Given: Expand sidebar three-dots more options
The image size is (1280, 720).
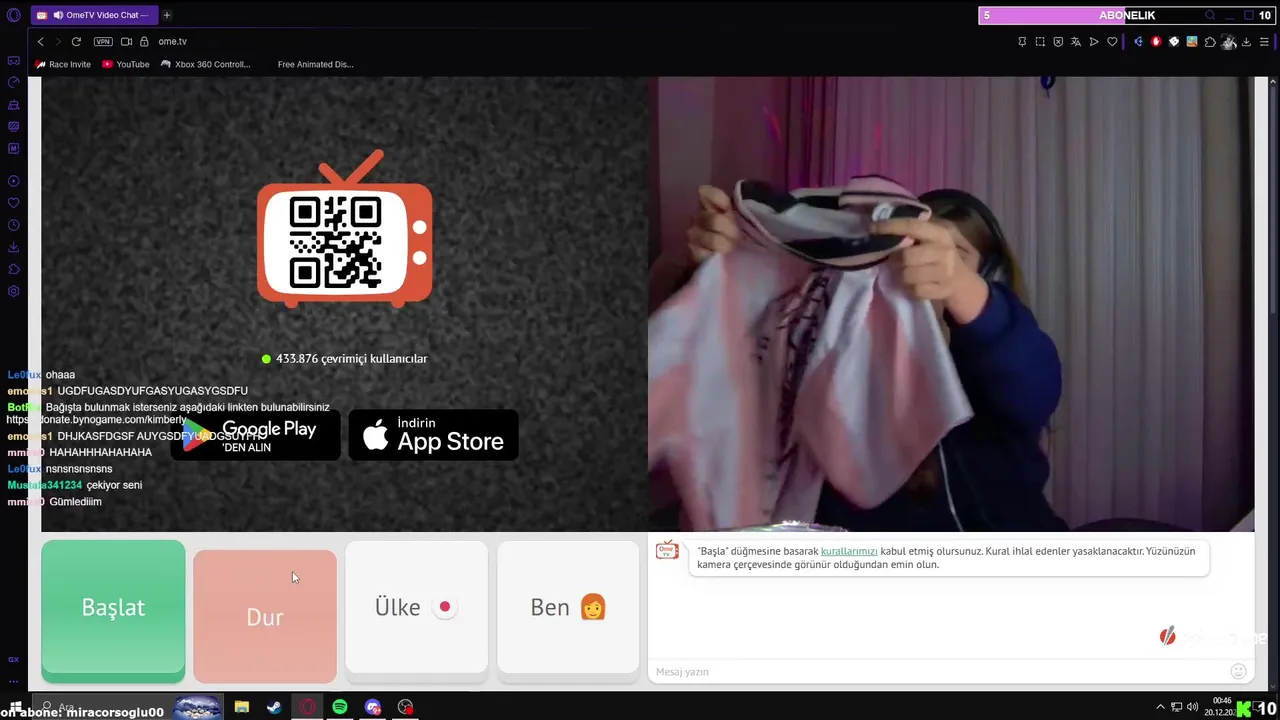Looking at the screenshot, I should 13,681.
